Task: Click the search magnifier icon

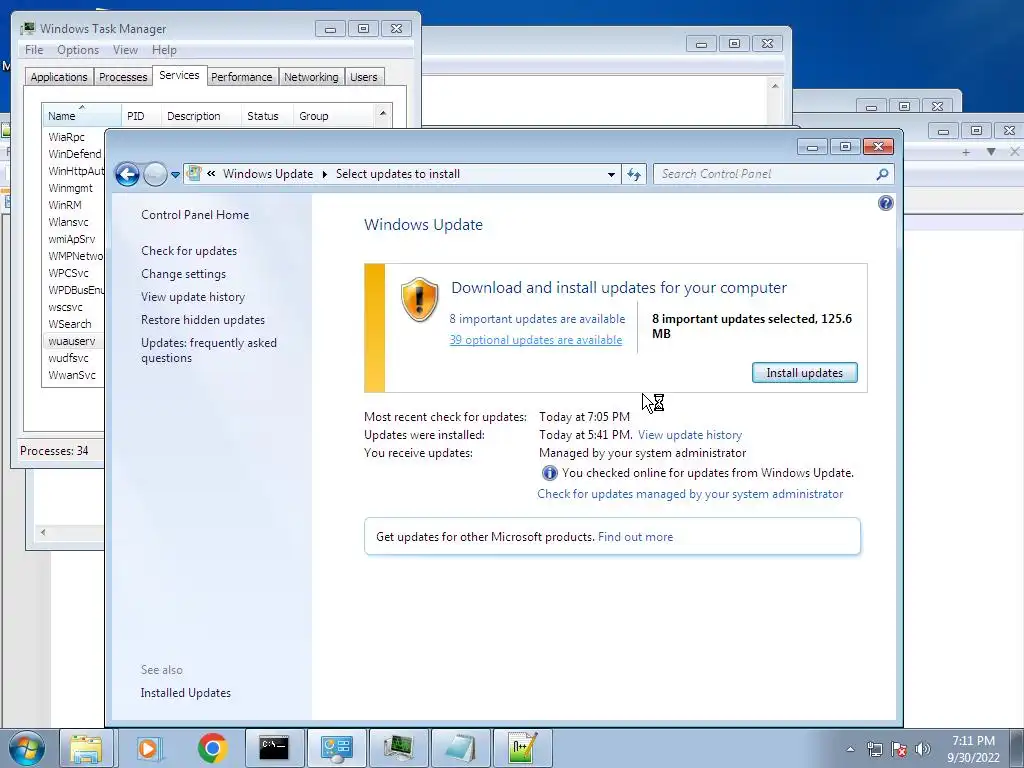Action: [x=882, y=174]
